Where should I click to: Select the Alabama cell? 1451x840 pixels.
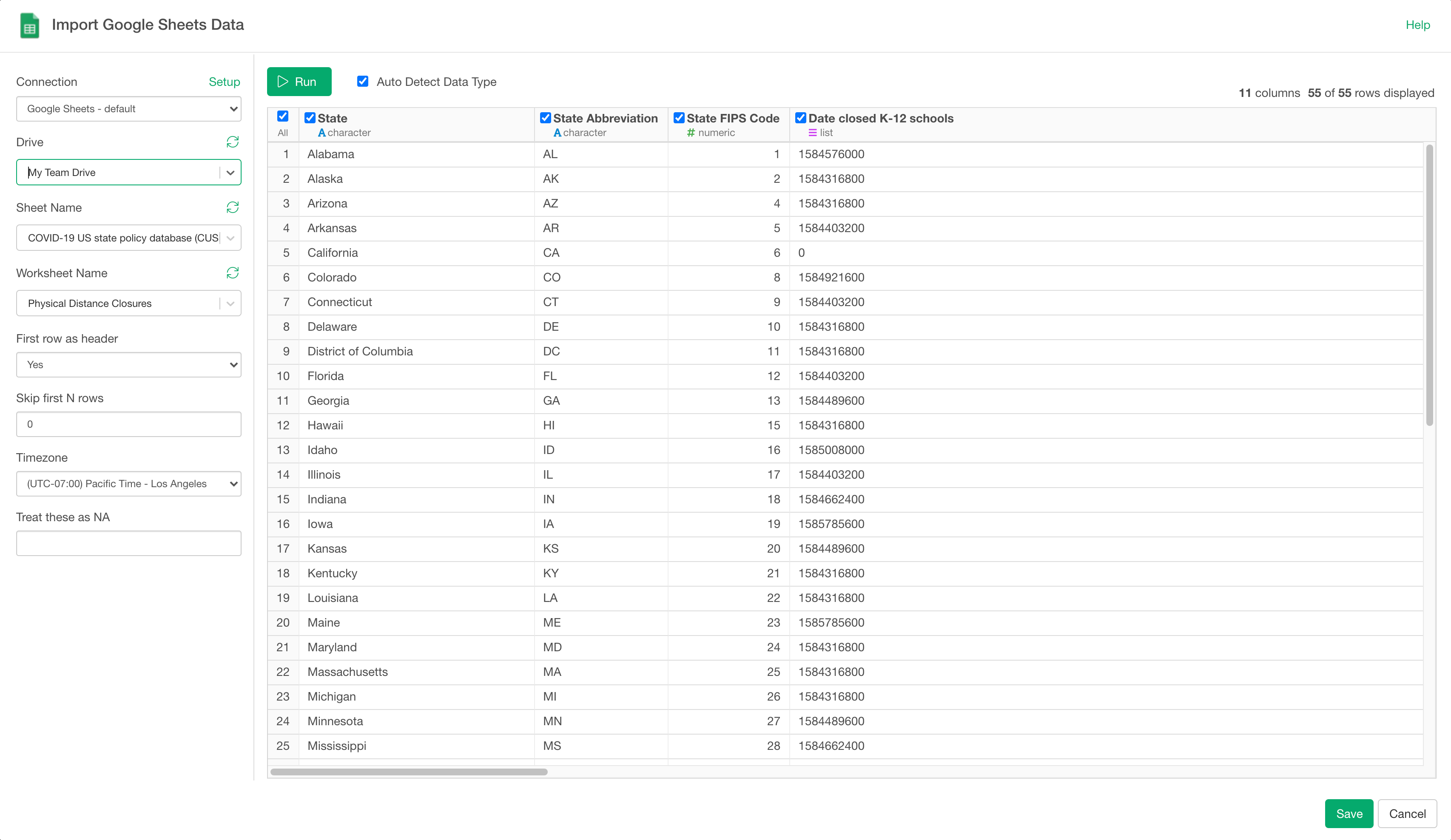coord(416,154)
